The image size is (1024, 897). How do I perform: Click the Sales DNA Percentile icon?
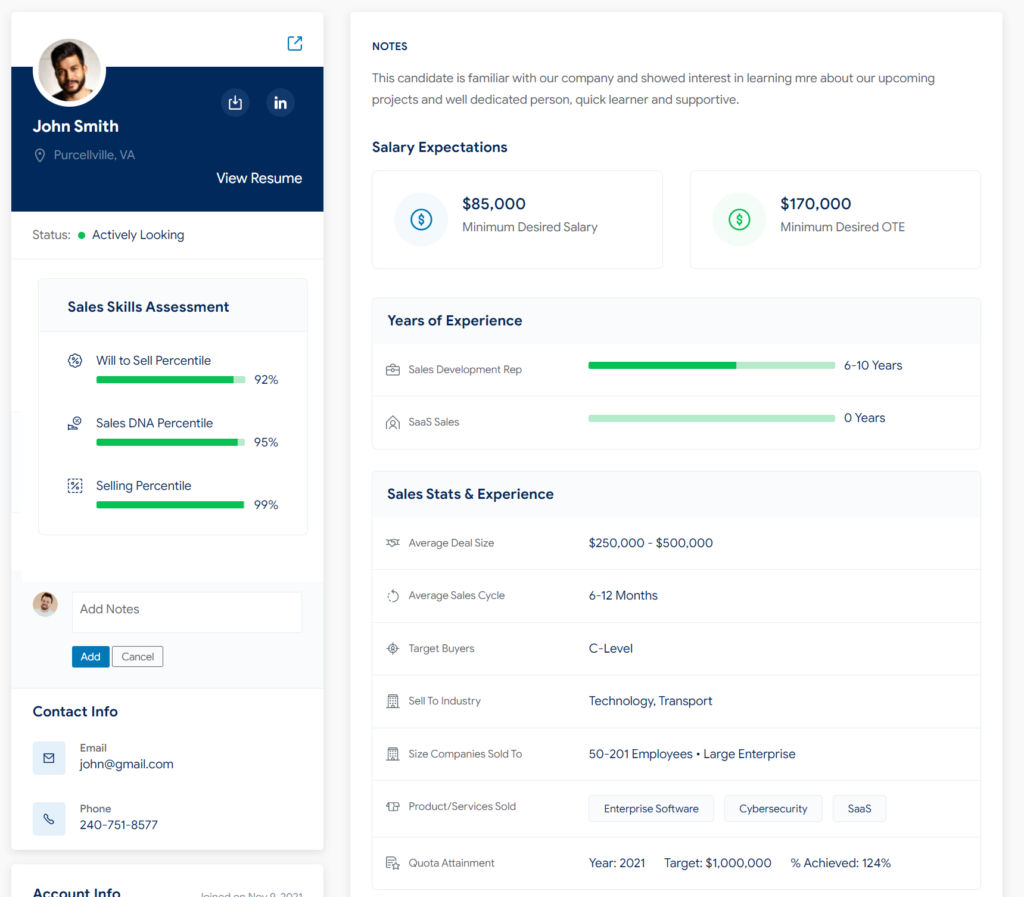pyautogui.click(x=75, y=423)
